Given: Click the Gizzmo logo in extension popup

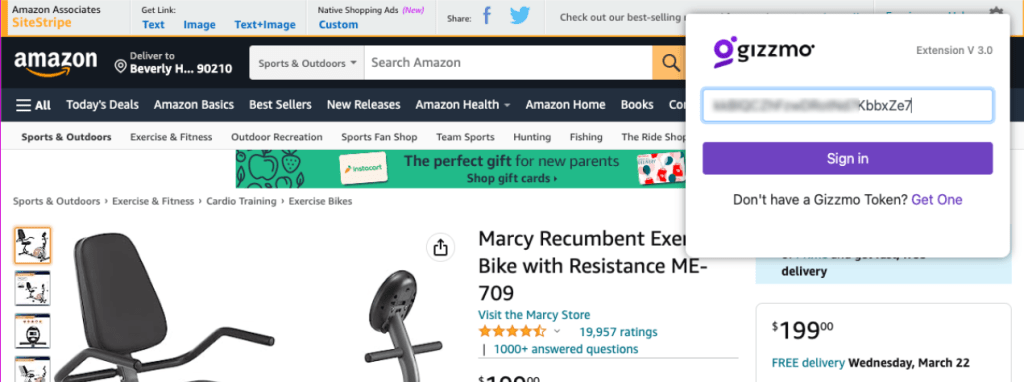Looking at the screenshot, I should [x=763, y=52].
